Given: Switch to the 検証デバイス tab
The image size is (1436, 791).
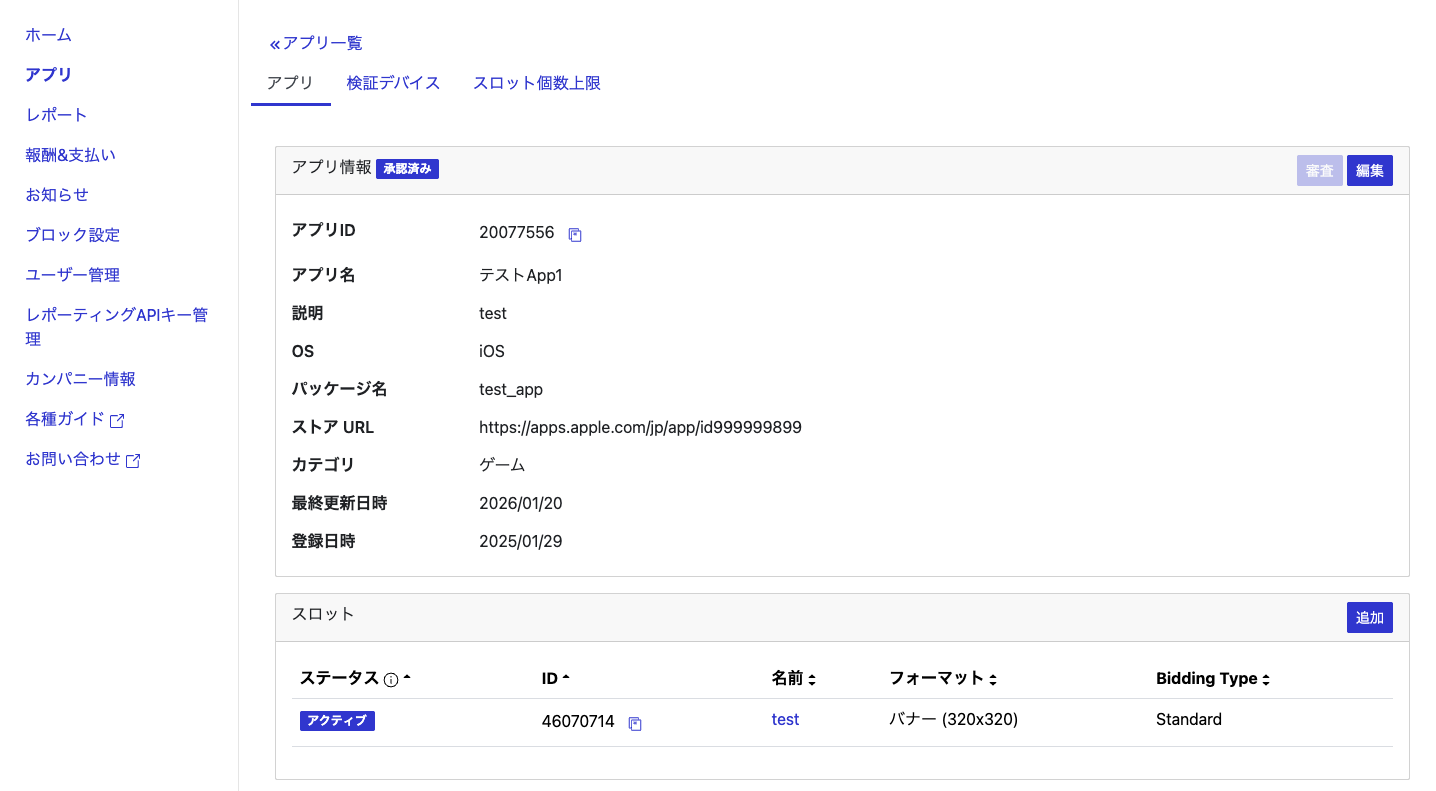Looking at the screenshot, I should pos(393,83).
